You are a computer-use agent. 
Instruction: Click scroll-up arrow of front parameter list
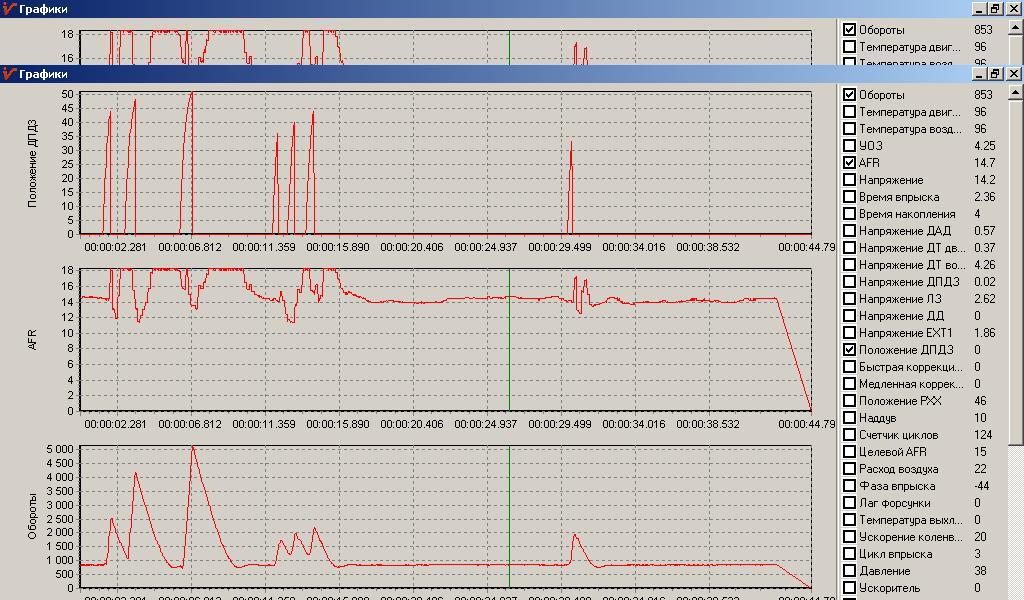1016,93
